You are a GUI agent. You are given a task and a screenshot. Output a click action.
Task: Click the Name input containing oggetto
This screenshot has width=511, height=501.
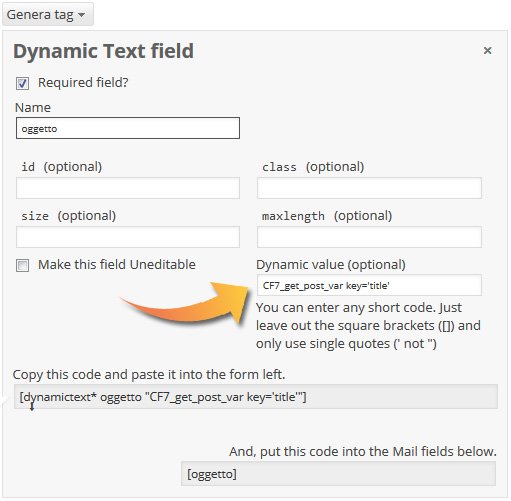tap(128, 128)
